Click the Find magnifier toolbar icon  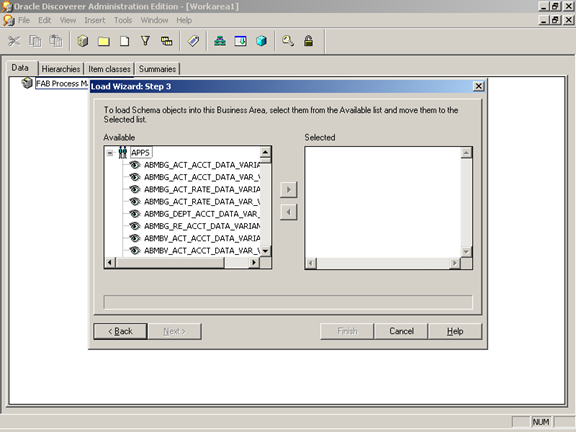pyautogui.click(x=288, y=41)
